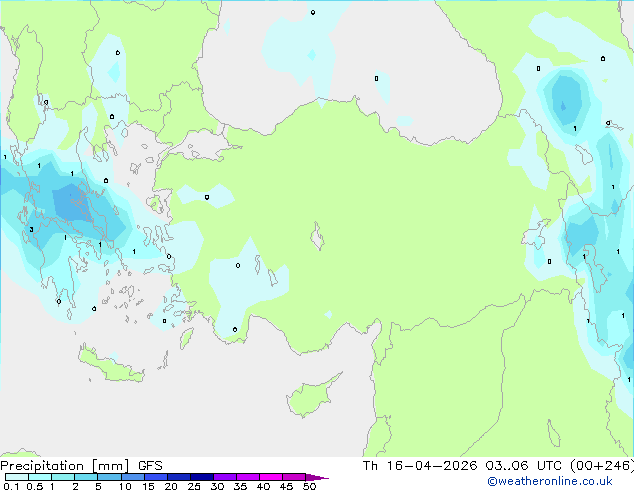
Task: Pick the legend swatch between 1 and 2
Action: [x=63, y=477]
